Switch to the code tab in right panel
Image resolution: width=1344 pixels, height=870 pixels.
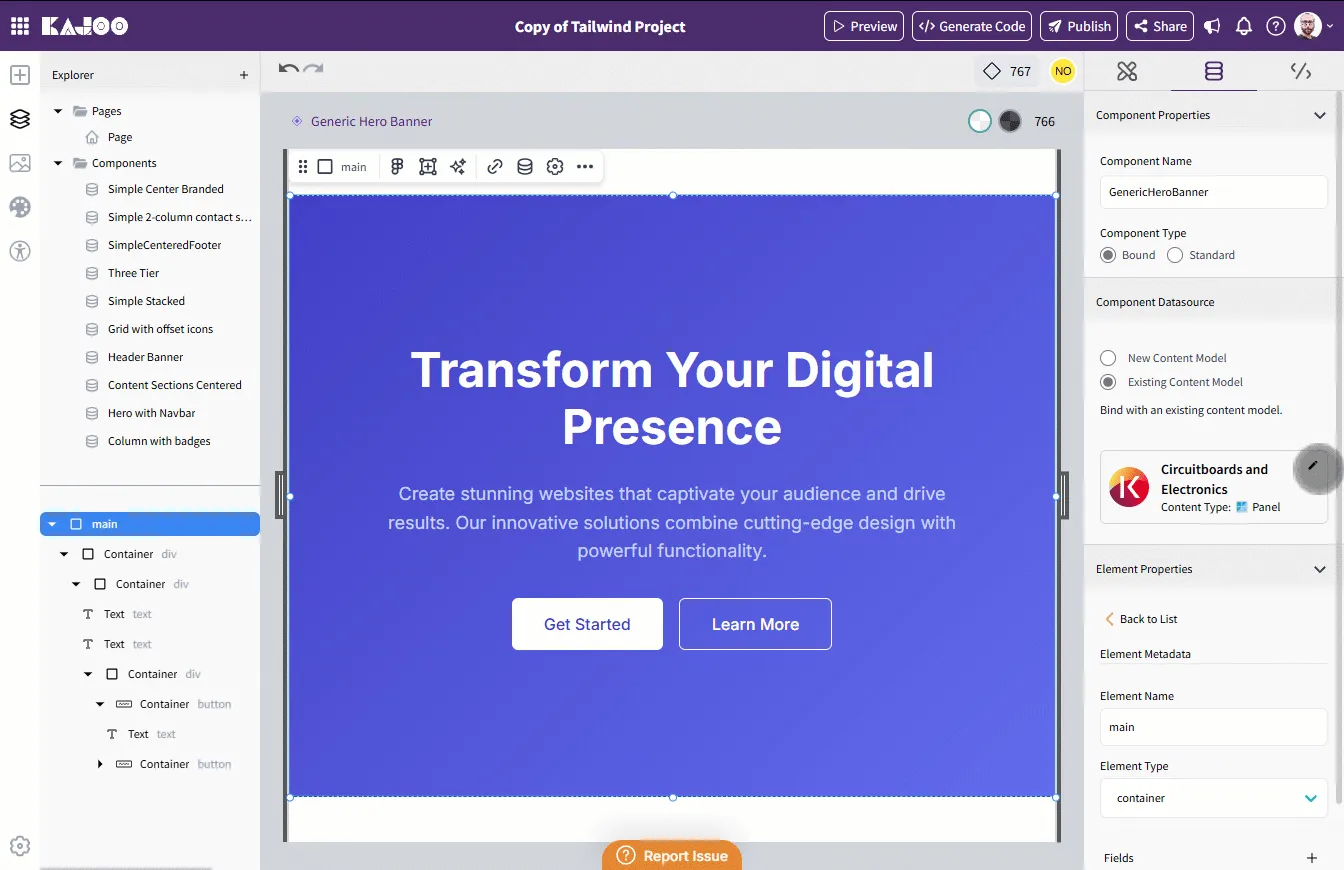pyautogui.click(x=1300, y=71)
